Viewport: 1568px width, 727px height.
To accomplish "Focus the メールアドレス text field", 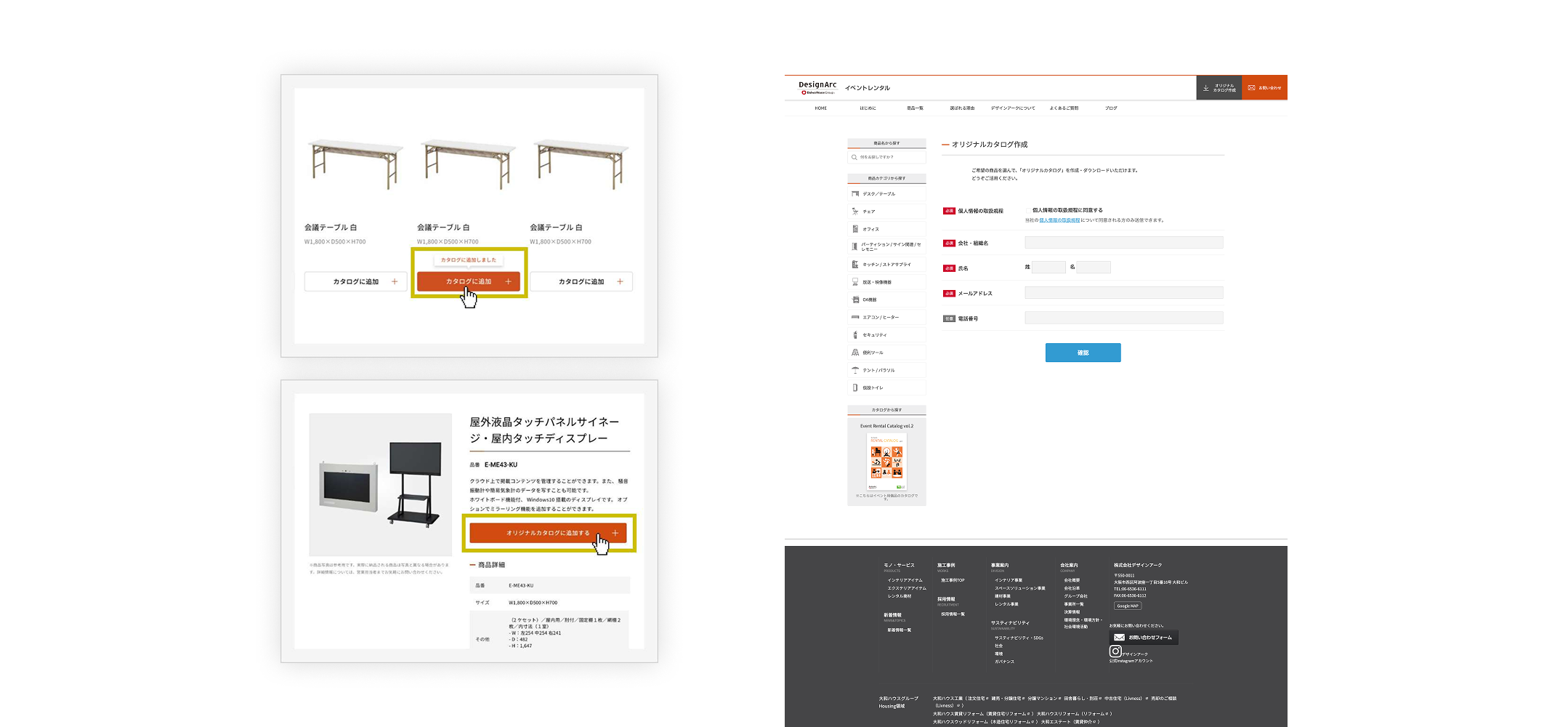I will tap(1123, 293).
